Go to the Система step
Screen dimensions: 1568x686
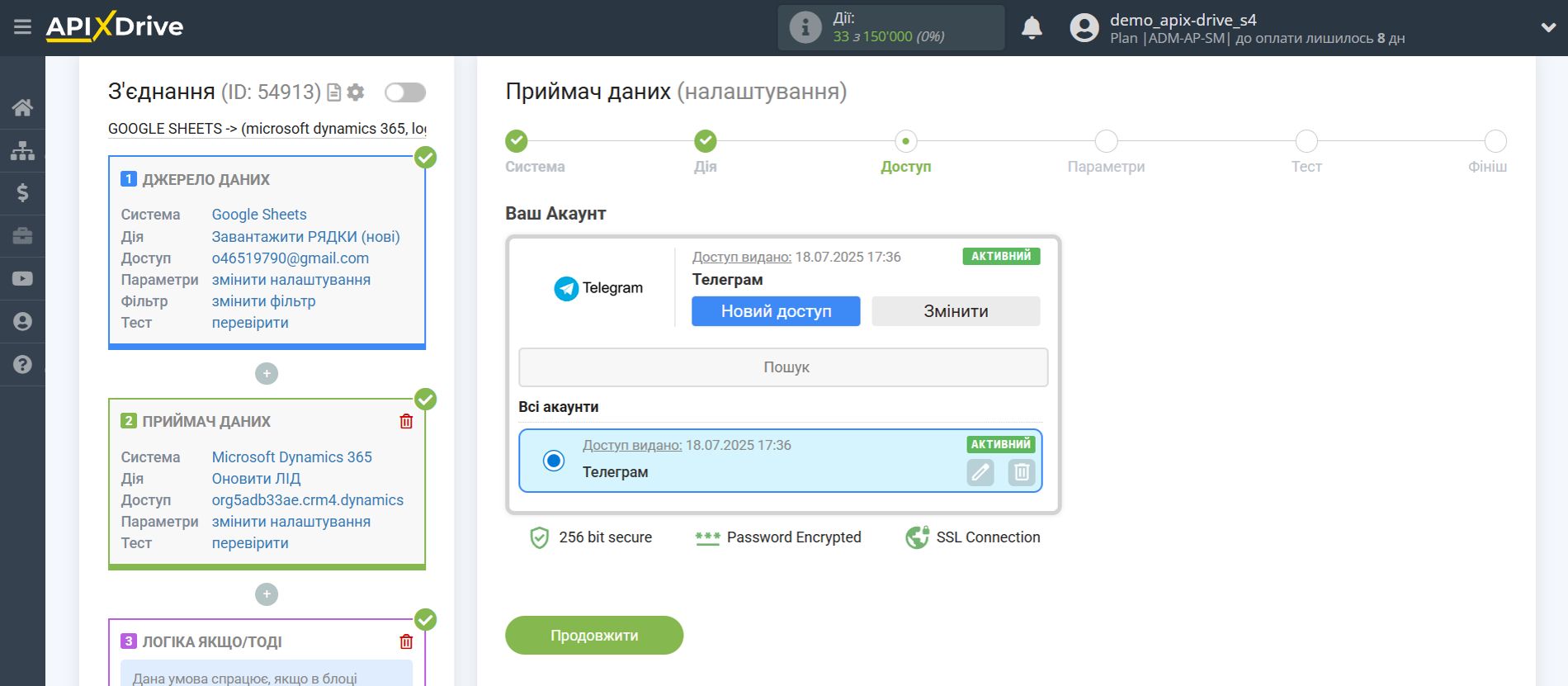point(517,141)
